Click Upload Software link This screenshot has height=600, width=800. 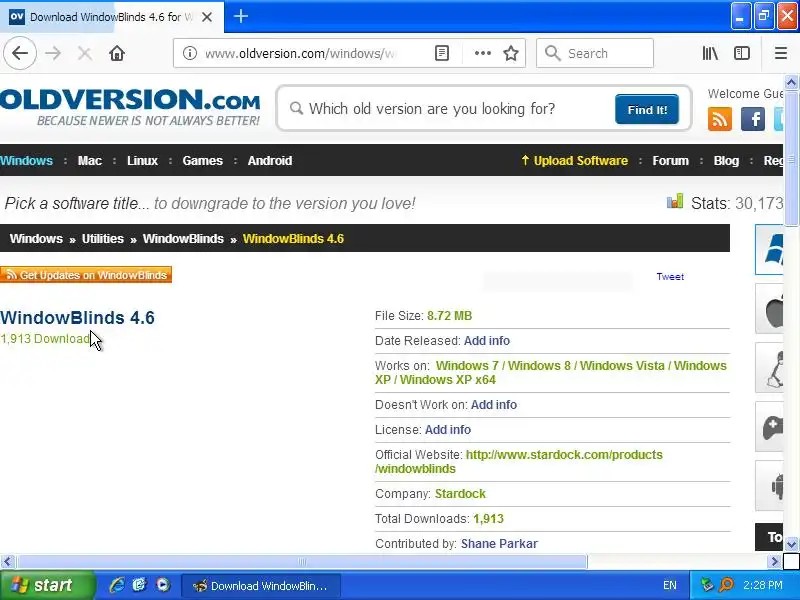click(x=574, y=160)
